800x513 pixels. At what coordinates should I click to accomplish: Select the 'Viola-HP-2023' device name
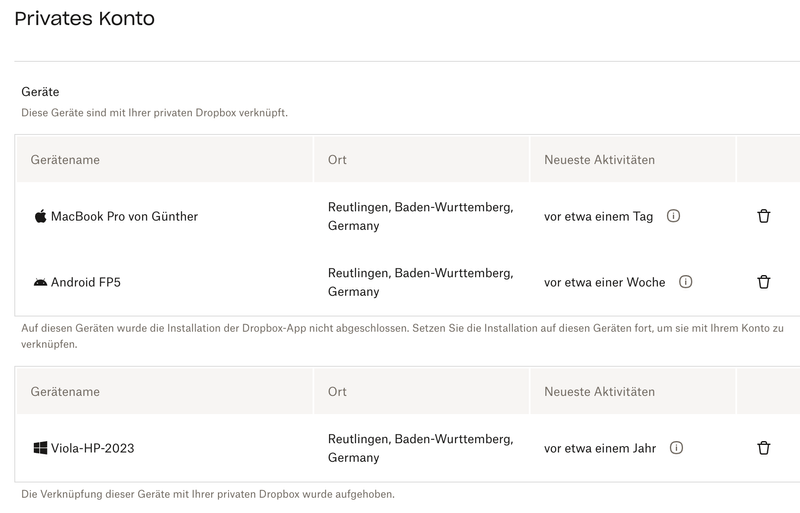(x=92, y=448)
